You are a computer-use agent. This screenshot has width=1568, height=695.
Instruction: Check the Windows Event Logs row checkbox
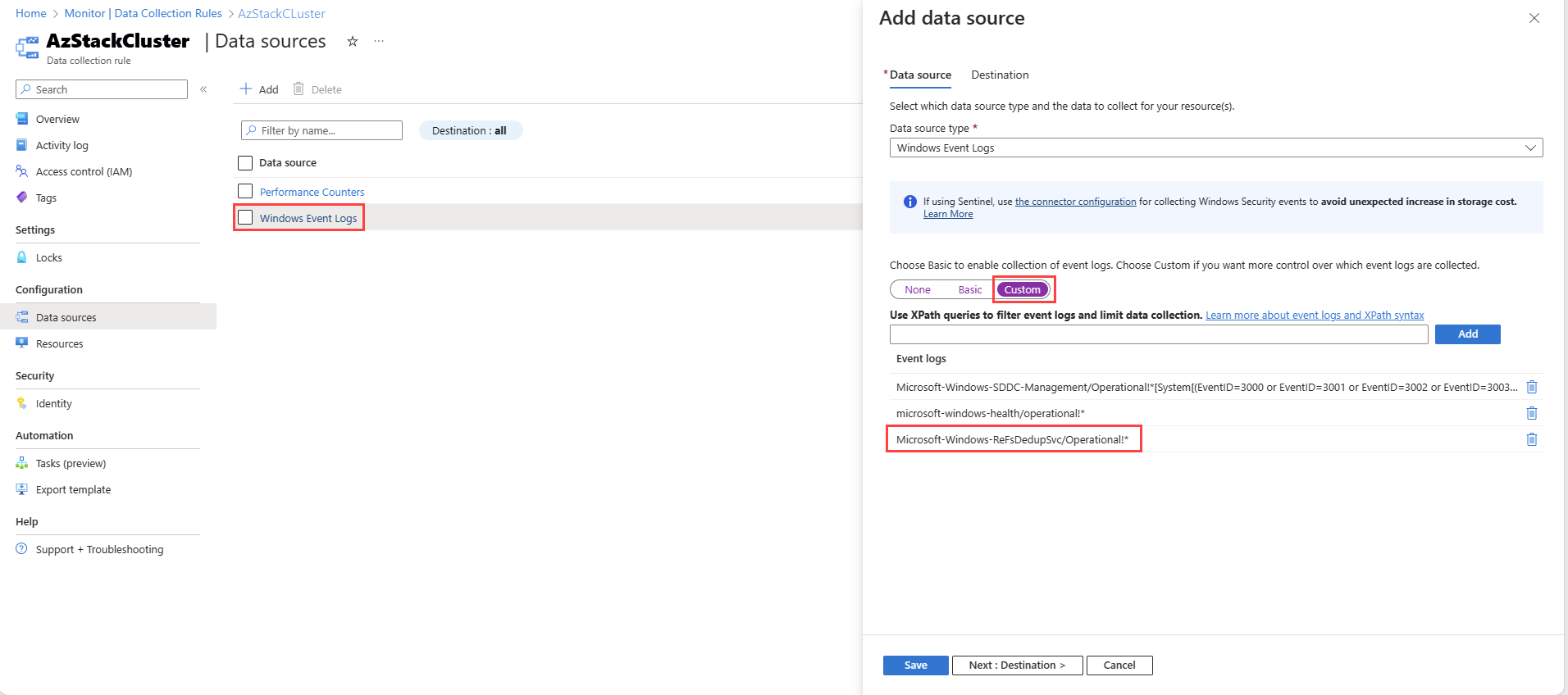coord(245,217)
